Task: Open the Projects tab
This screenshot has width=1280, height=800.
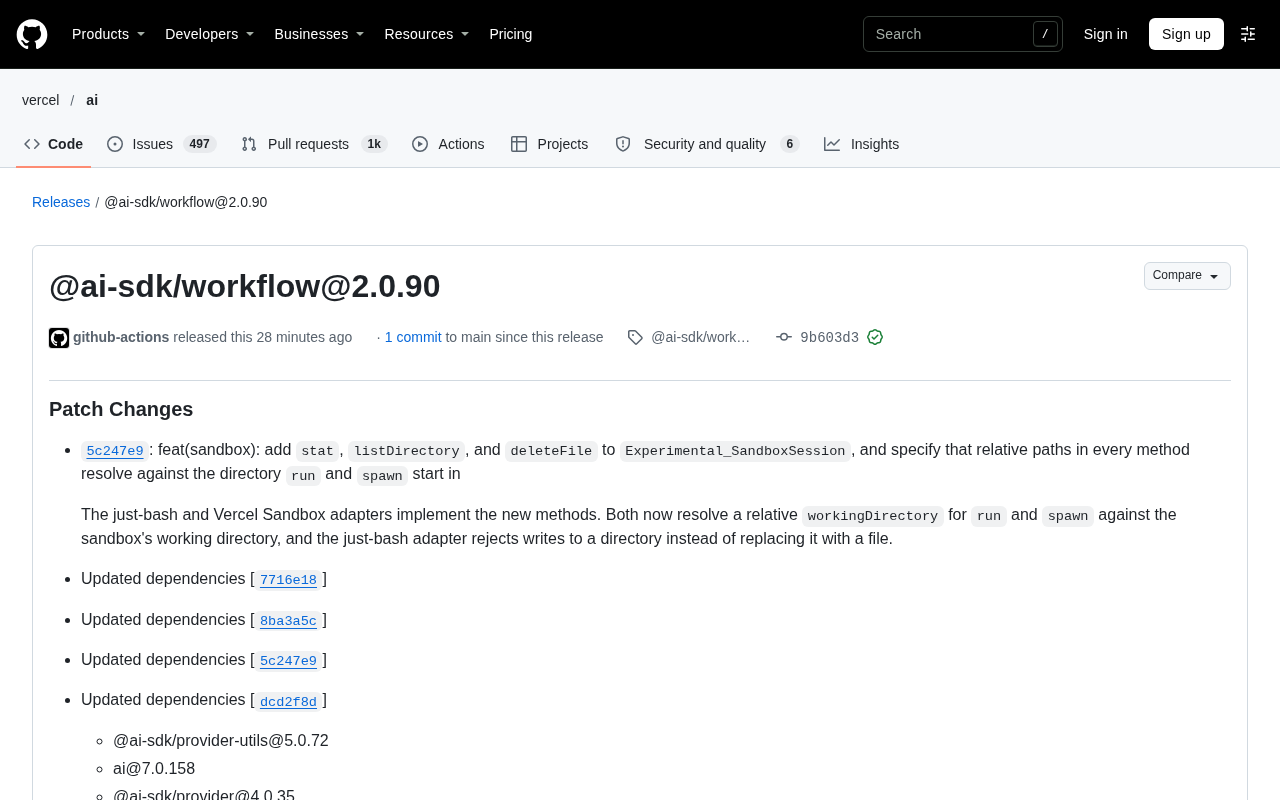Action: (x=550, y=144)
